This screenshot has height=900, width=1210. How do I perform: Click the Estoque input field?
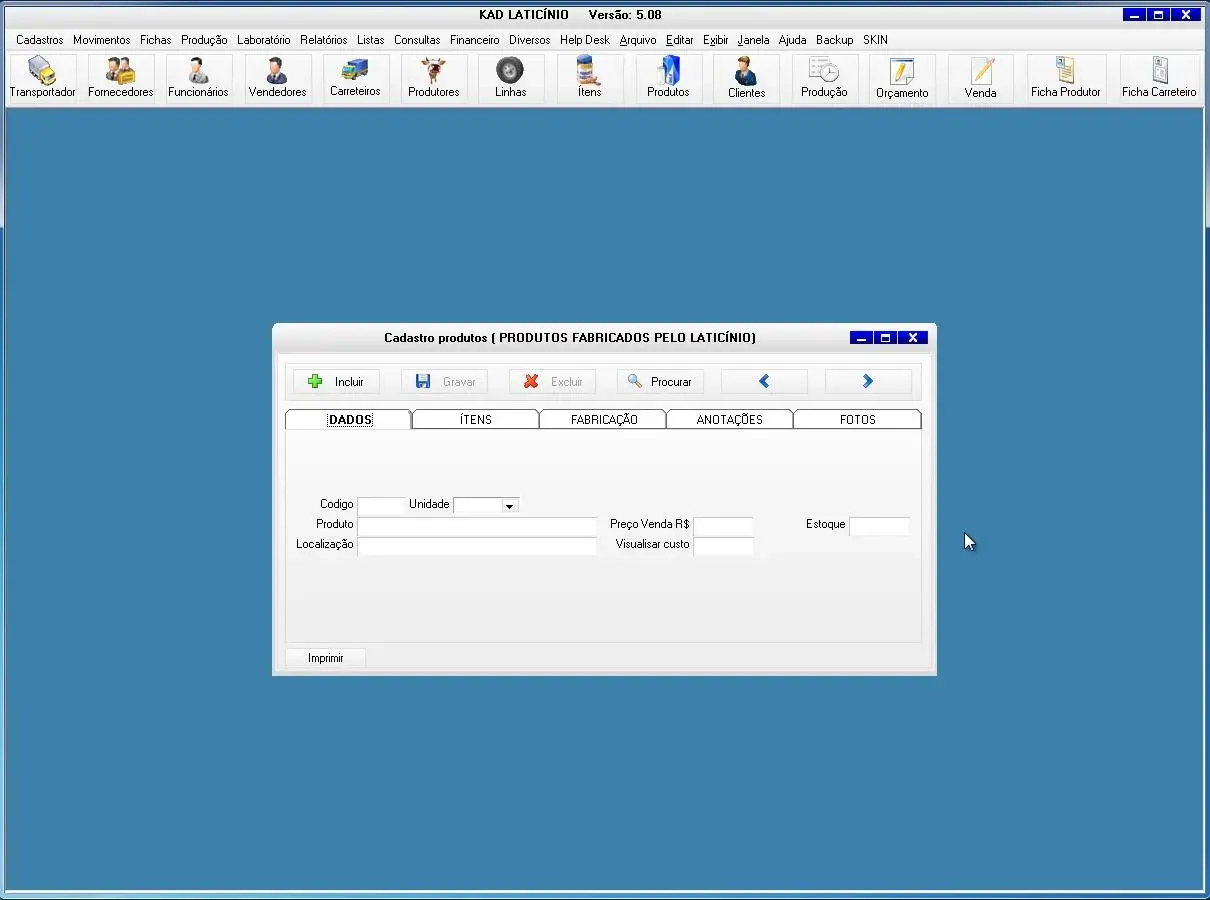tap(879, 526)
